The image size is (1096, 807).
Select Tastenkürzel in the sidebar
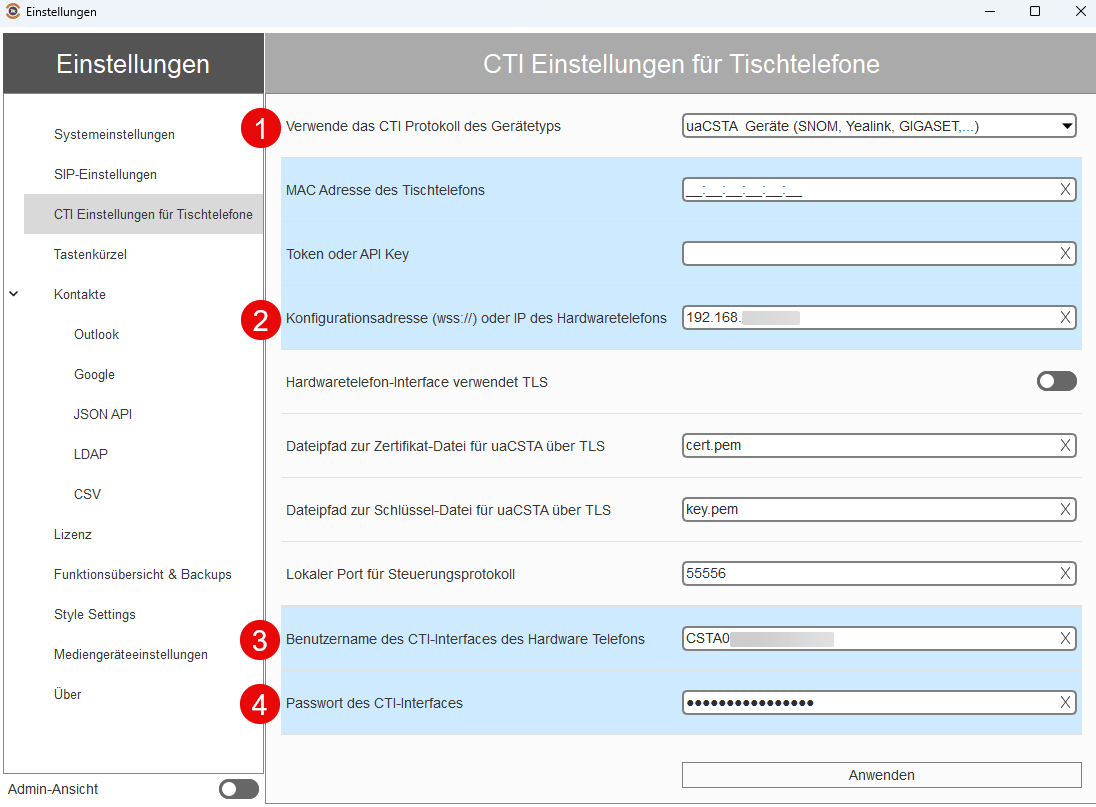click(90, 254)
